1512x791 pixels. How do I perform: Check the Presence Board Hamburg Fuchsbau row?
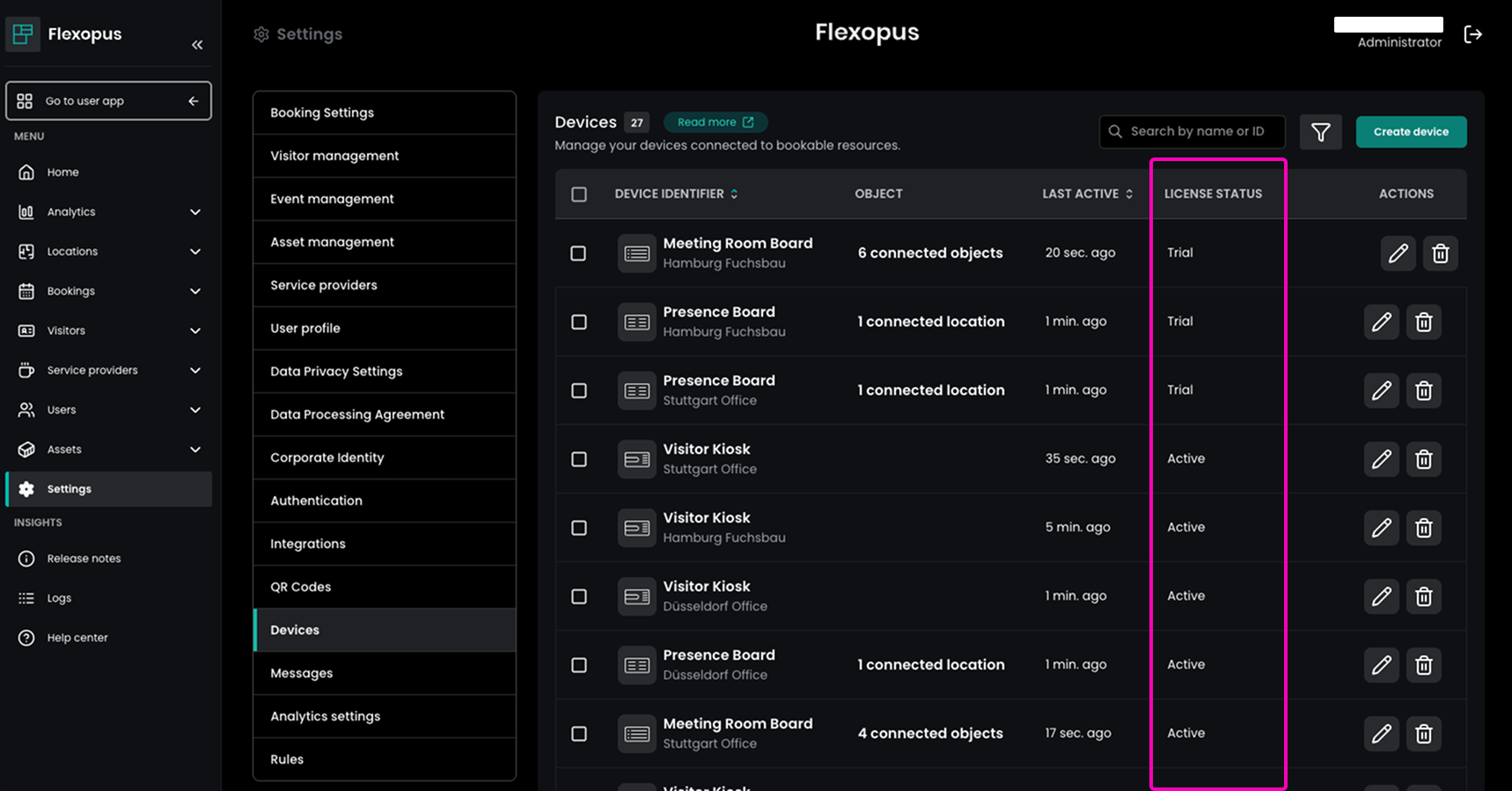578,322
